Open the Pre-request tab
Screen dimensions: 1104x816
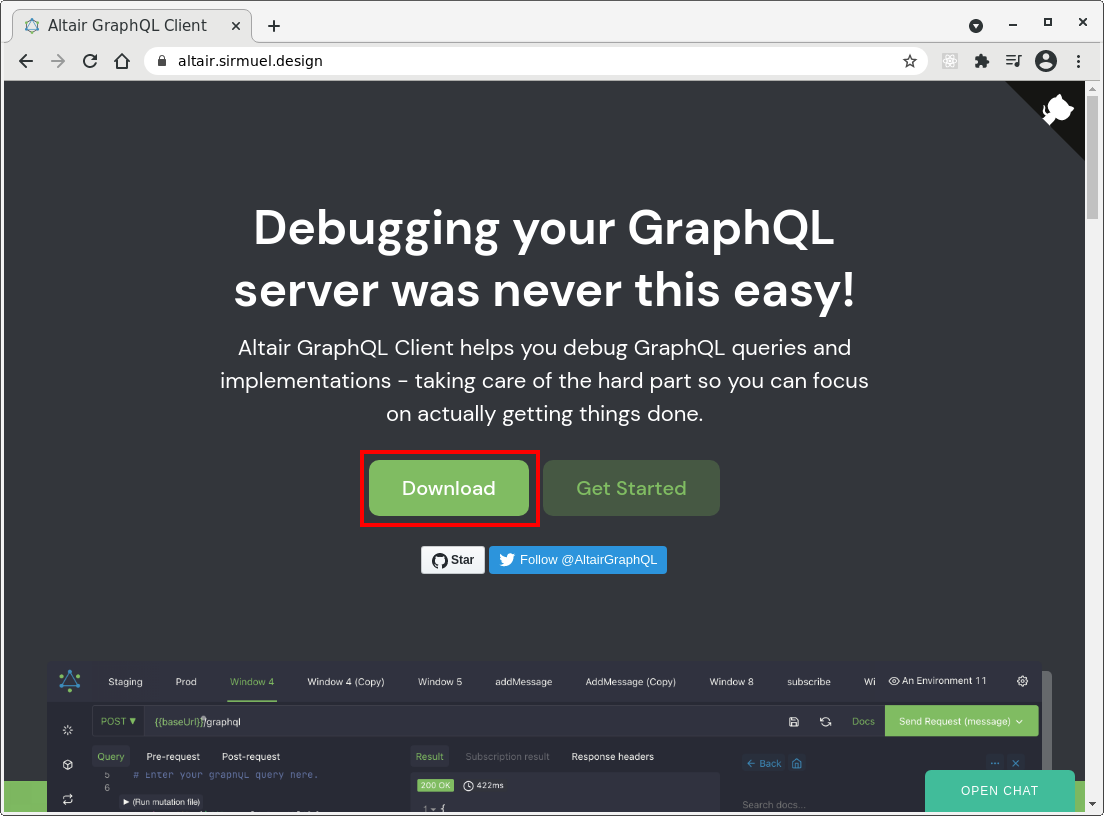pyautogui.click(x=173, y=757)
